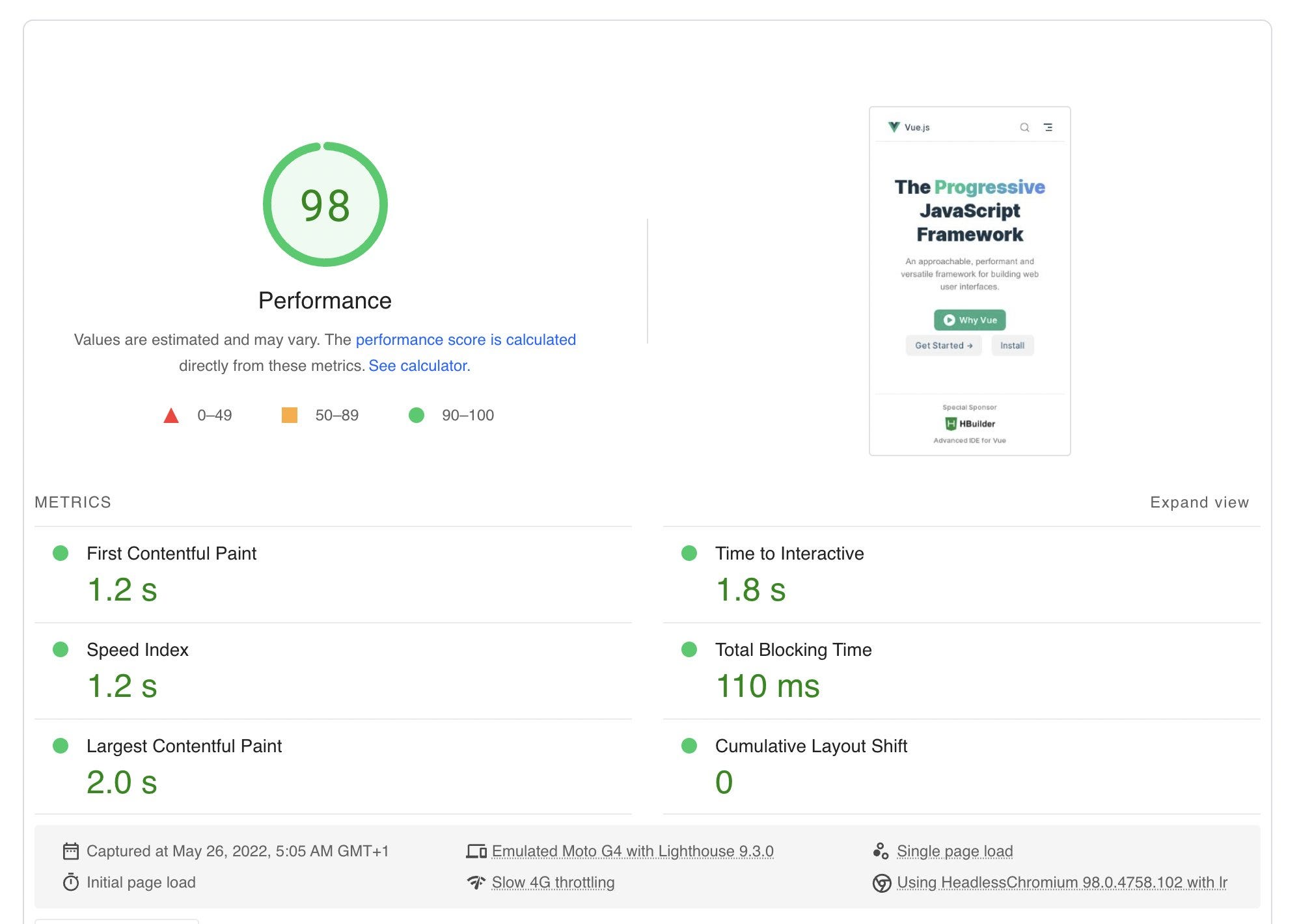Click the 2.0 s Largest Contentful Paint value
This screenshot has width=1312, height=924.
click(x=122, y=782)
